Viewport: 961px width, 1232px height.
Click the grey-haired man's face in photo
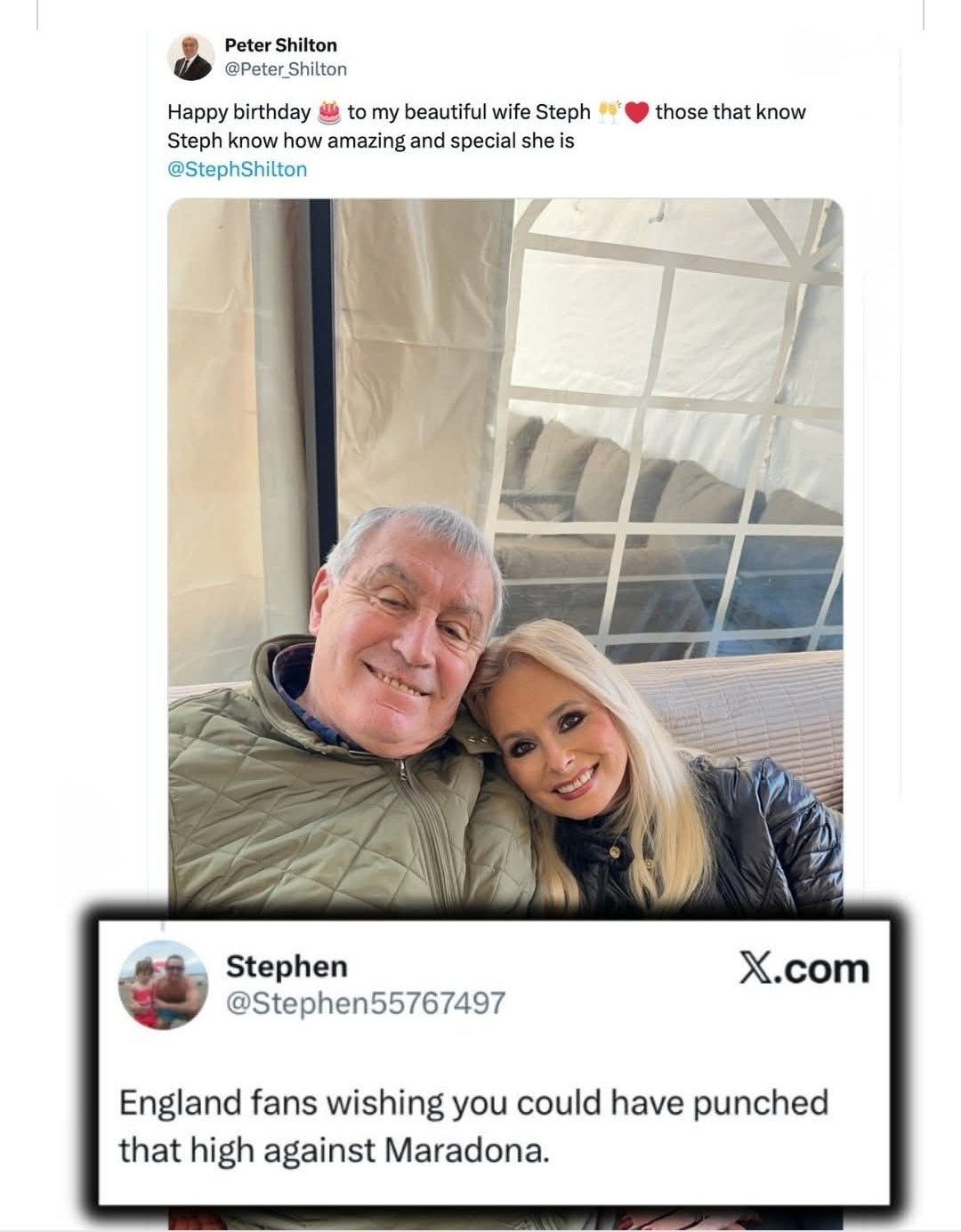coord(405,618)
